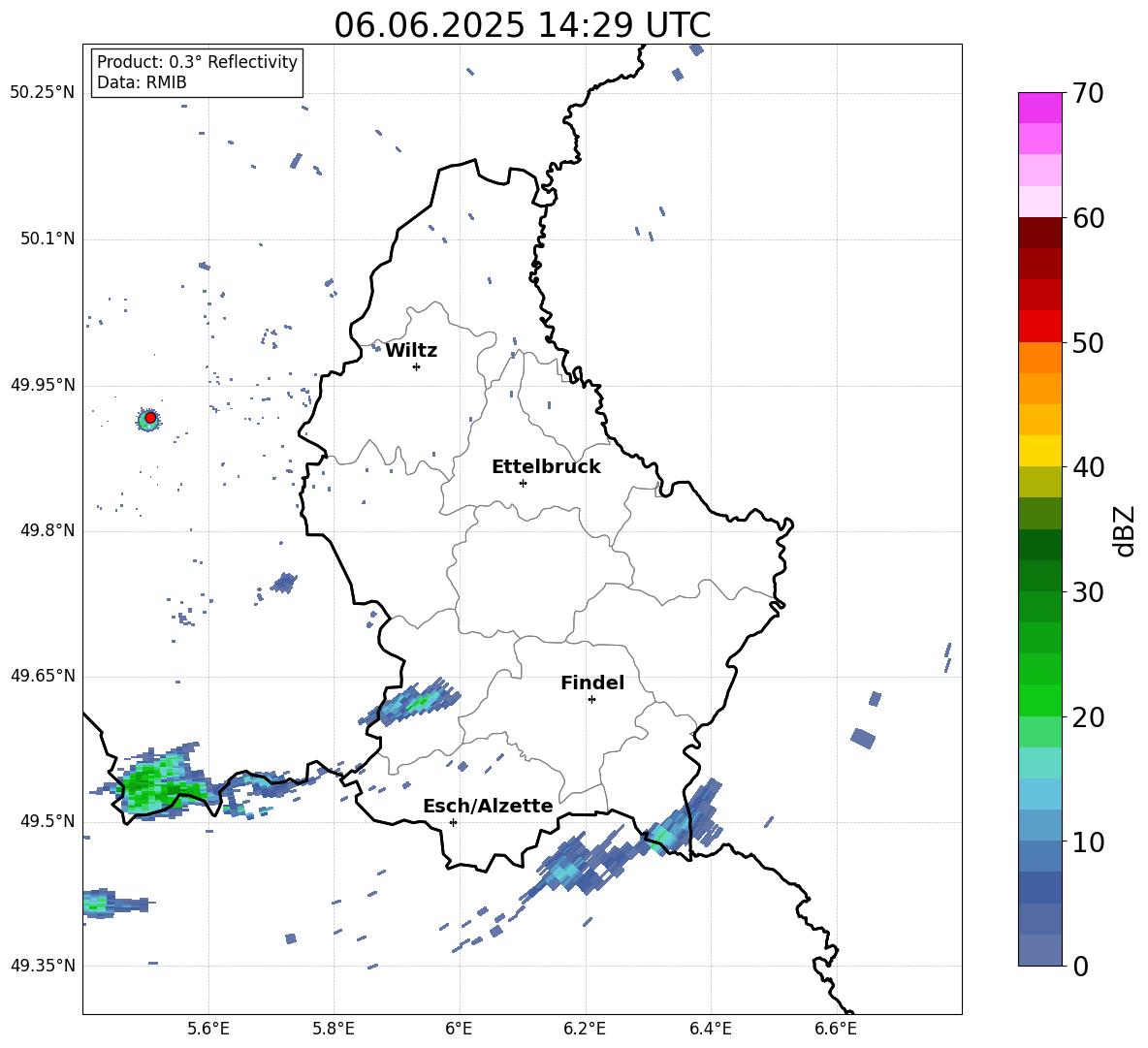Select the Findel station label
The image size is (1148, 1048).
coord(592,683)
